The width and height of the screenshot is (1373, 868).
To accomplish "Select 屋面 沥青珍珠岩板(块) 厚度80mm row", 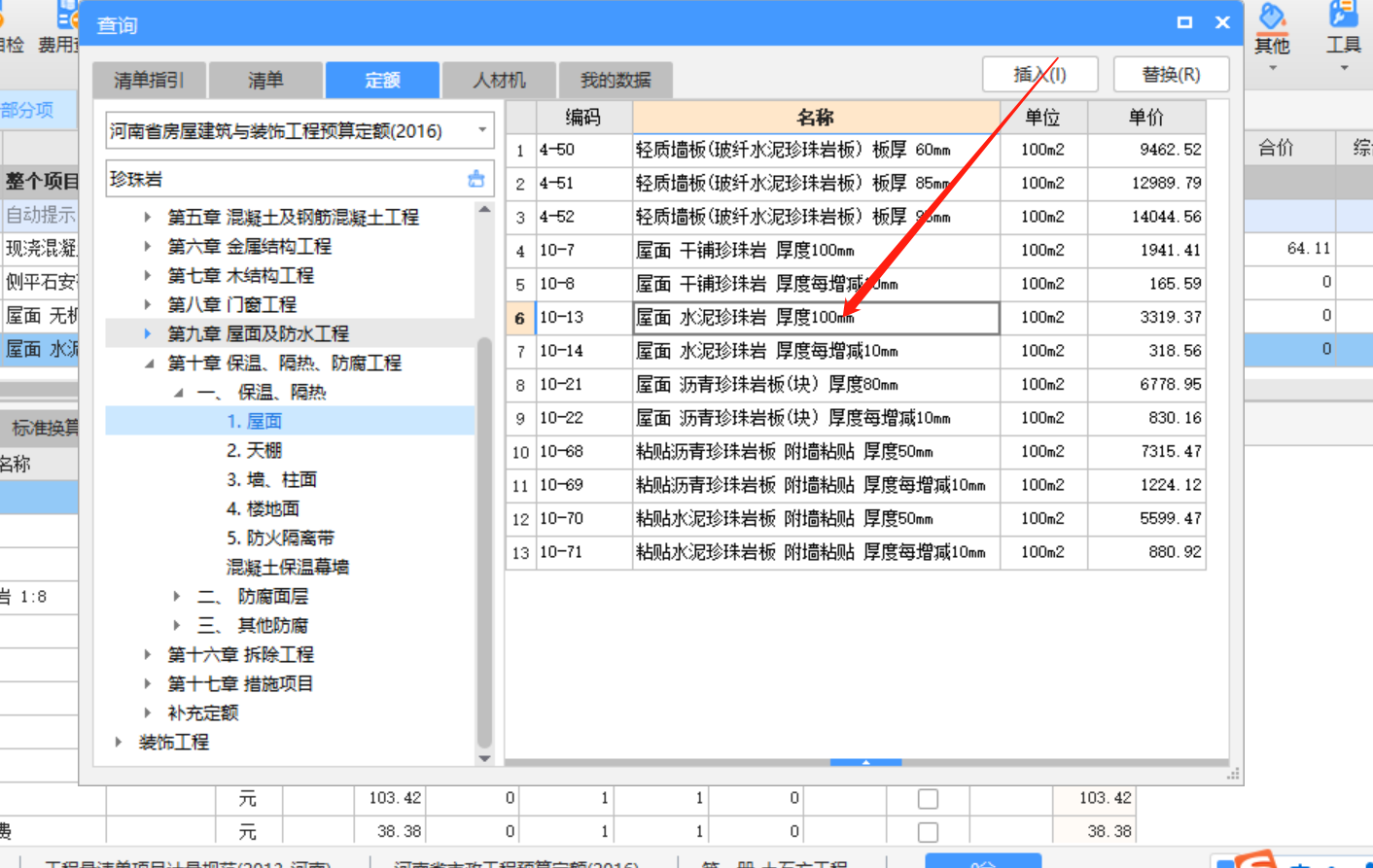I will click(x=856, y=384).
